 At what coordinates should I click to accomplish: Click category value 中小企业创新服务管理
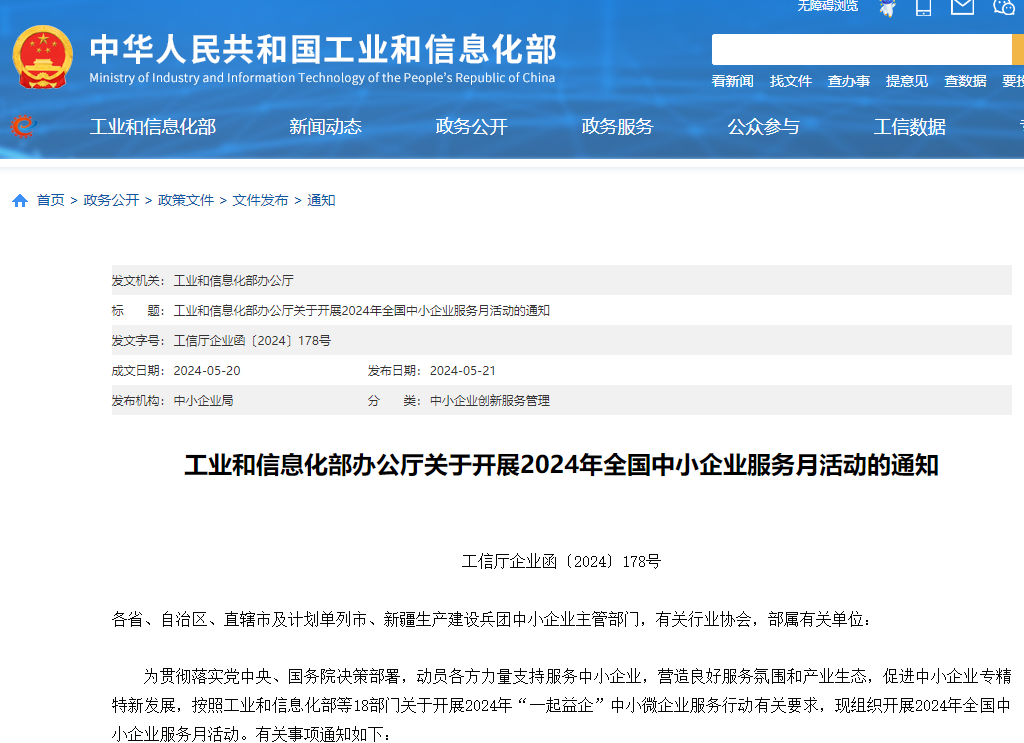[490, 401]
